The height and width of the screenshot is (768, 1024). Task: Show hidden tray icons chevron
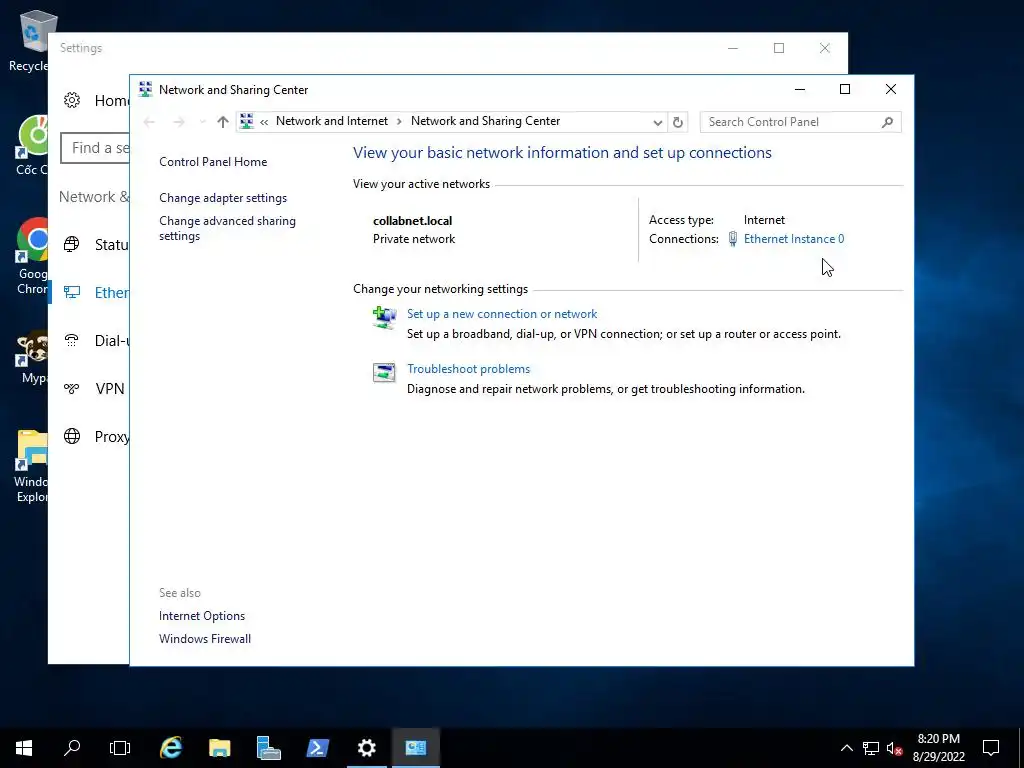click(846, 748)
